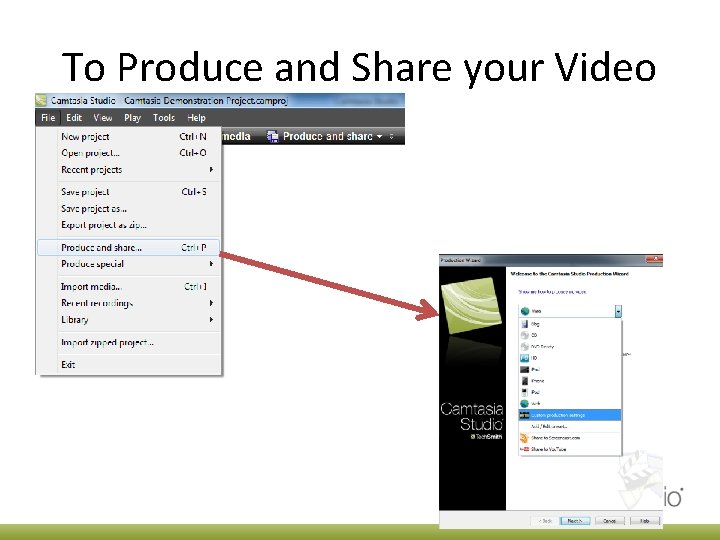Choose Exit from the File menu
Image resolution: width=720 pixels, height=540 pixels.
pyautogui.click(x=129, y=365)
